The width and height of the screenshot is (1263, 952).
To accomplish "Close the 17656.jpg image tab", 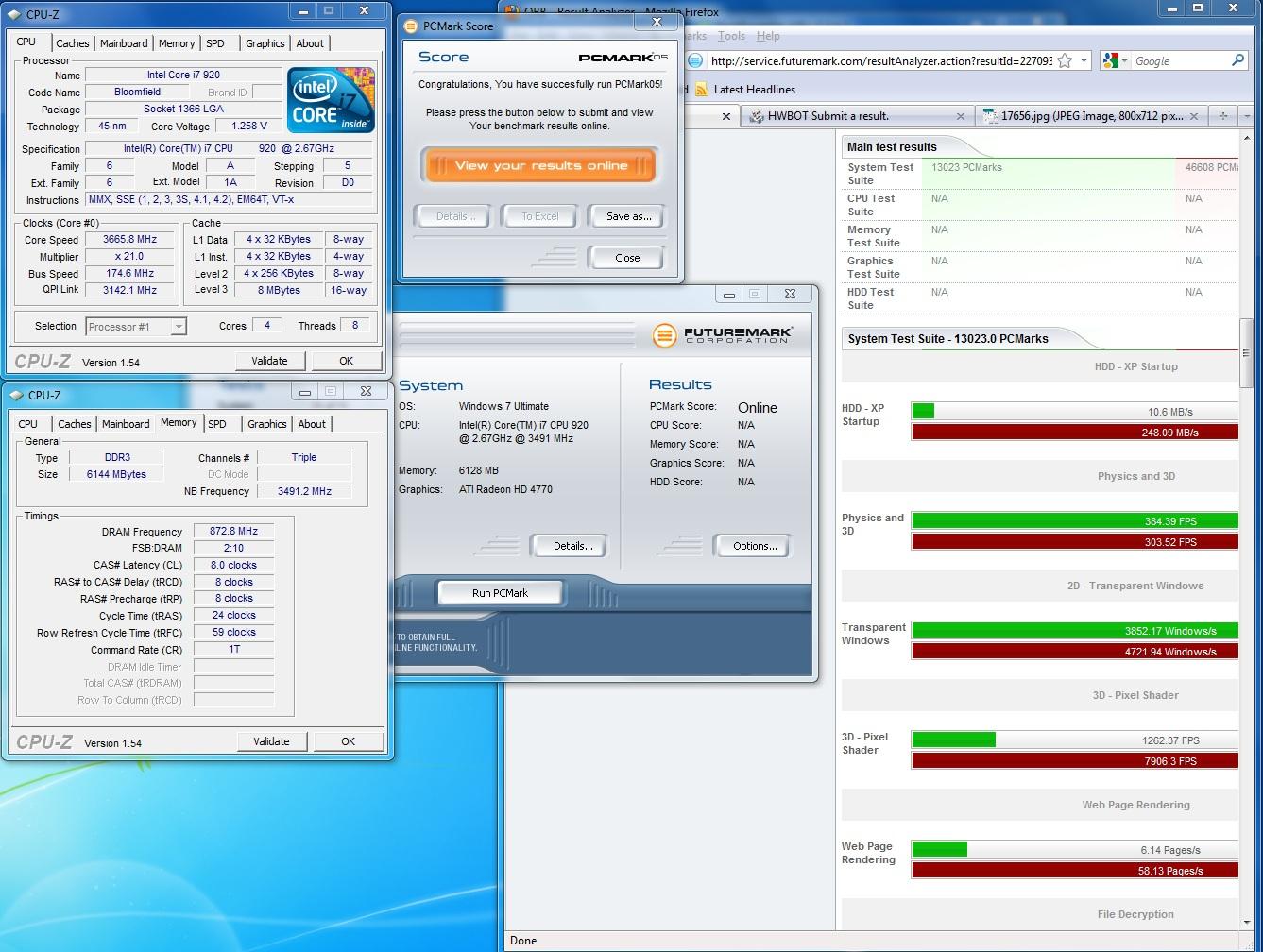I will (1194, 116).
